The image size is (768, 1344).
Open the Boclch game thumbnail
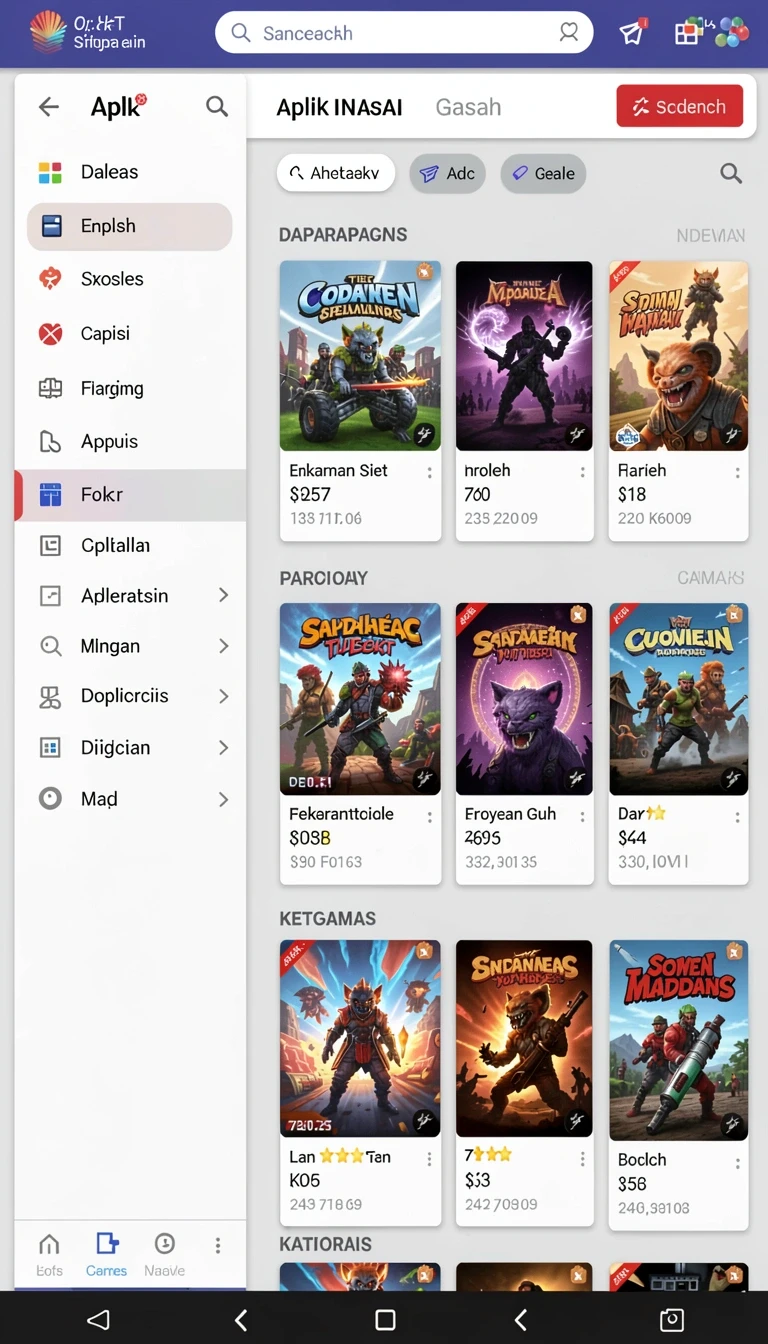tap(679, 1040)
